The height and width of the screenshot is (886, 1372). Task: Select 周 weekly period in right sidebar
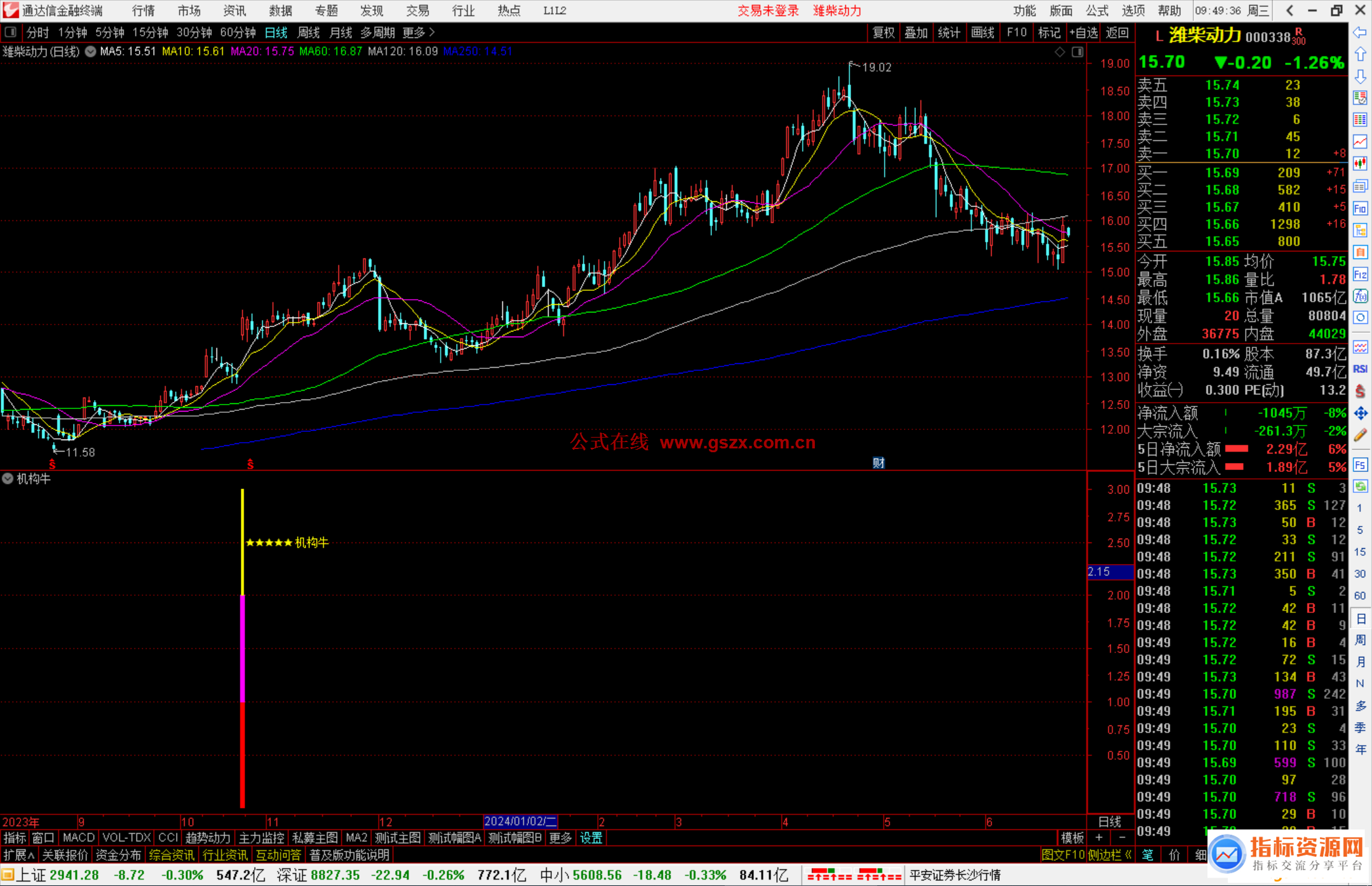[1360, 640]
